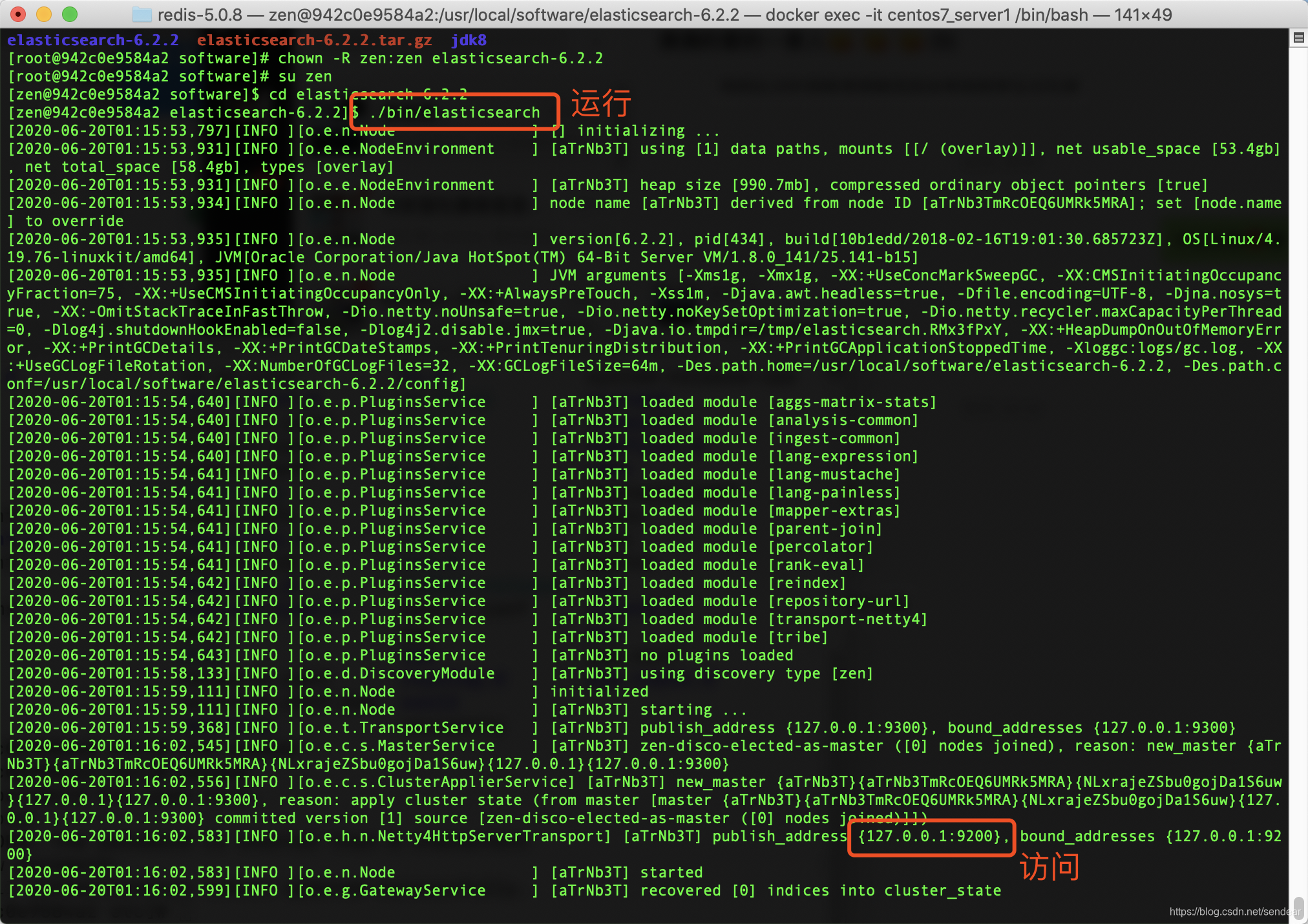This screenshot has height=924, width=1308.
Task: Click the ClusterApplierService new_master log line
Action: 644,800
